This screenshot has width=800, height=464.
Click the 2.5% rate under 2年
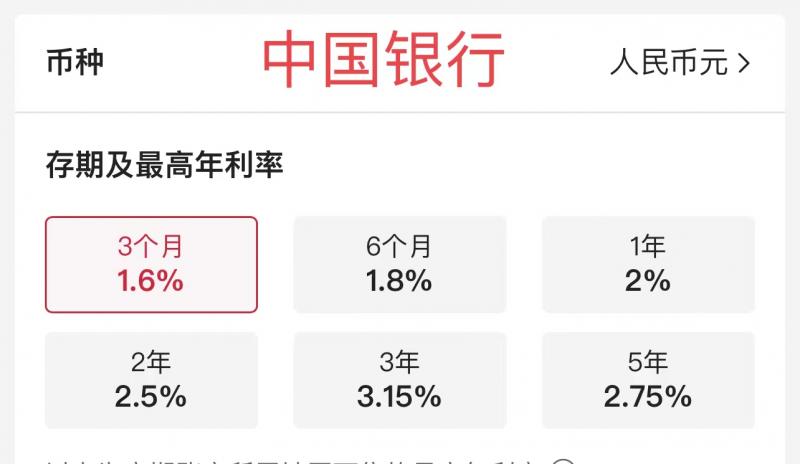pyautogui.click(x=151, y=397)
